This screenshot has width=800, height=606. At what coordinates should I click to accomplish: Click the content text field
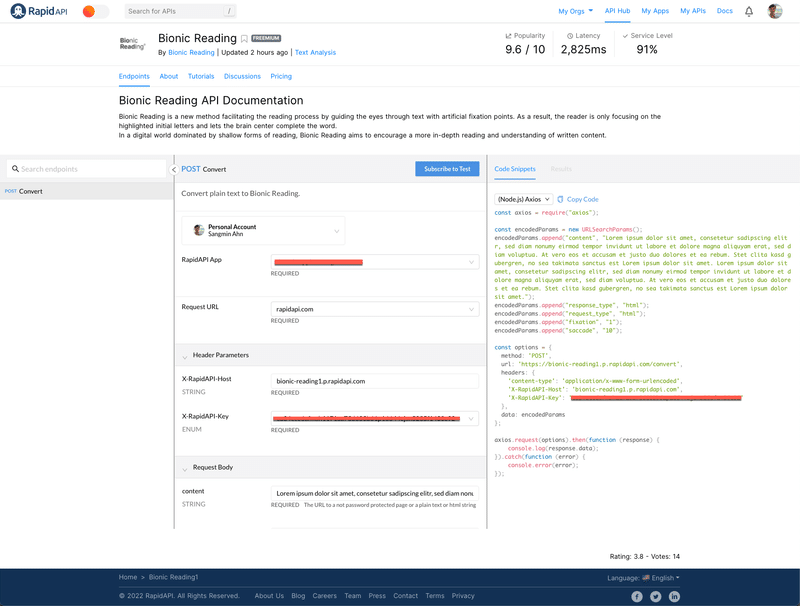pyautogui.click(x=375, y=493)
